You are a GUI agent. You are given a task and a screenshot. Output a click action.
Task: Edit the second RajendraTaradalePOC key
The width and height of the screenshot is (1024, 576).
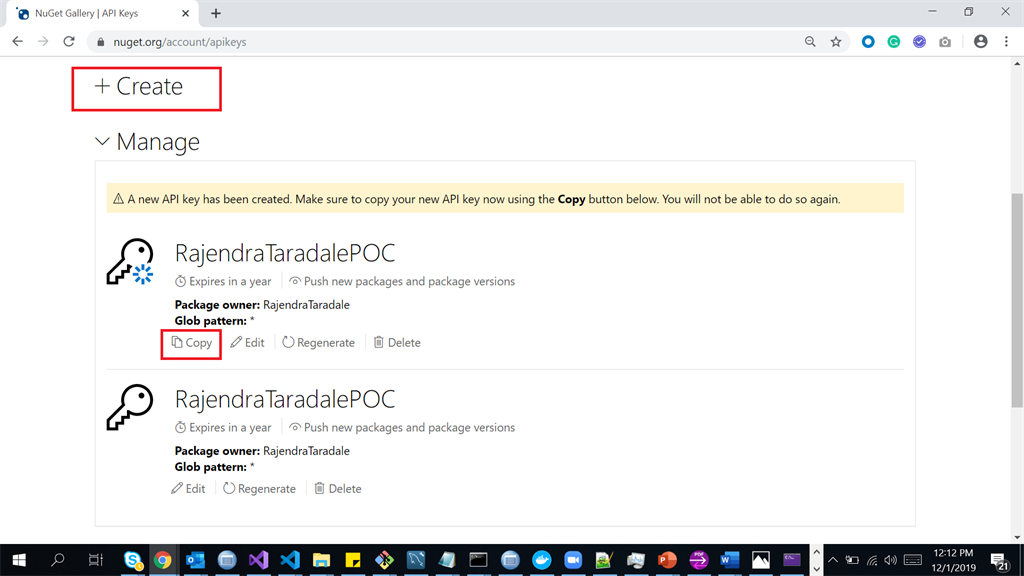pos(188,488)
